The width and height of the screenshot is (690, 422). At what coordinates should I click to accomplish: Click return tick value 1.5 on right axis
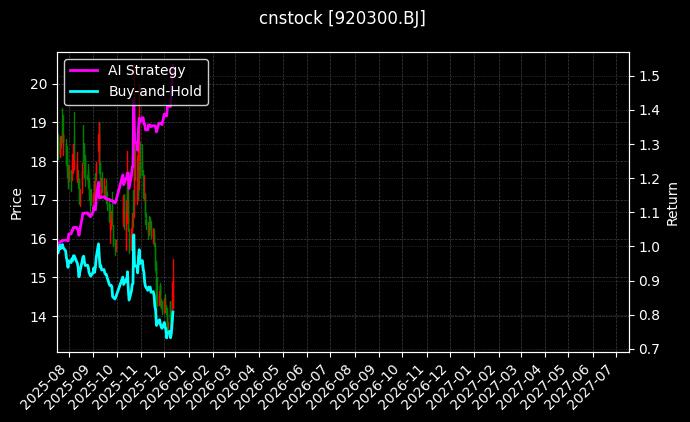click(x=649, y=76)
